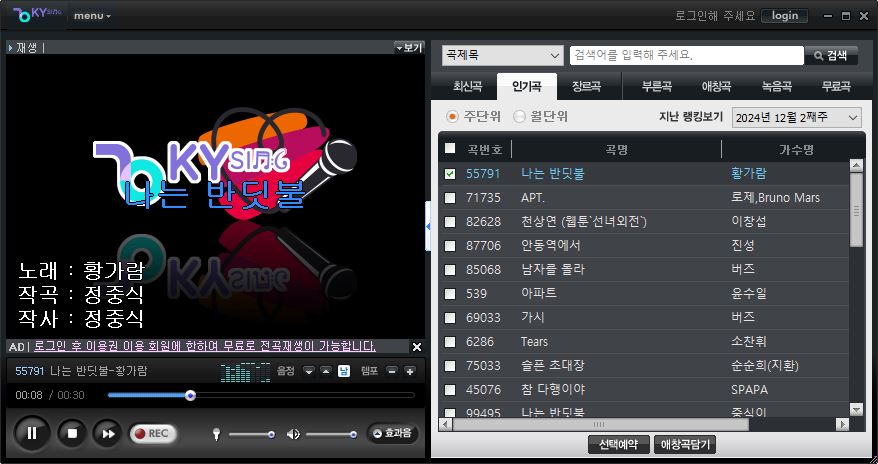
Task: Click the speaker volume slider handle
Action: point(353,434)
